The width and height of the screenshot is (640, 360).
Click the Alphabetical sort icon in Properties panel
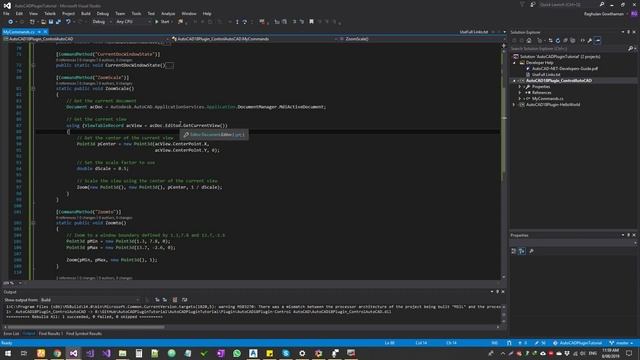pos(522,251)
